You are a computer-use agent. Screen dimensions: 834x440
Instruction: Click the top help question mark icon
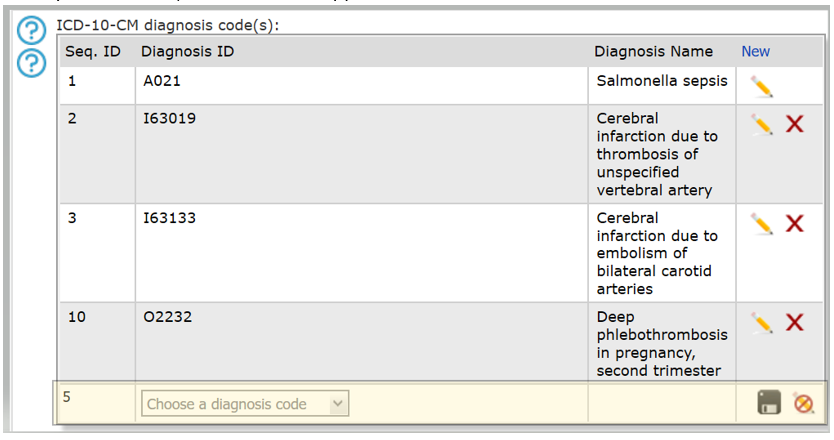click(x=31, y=30)
